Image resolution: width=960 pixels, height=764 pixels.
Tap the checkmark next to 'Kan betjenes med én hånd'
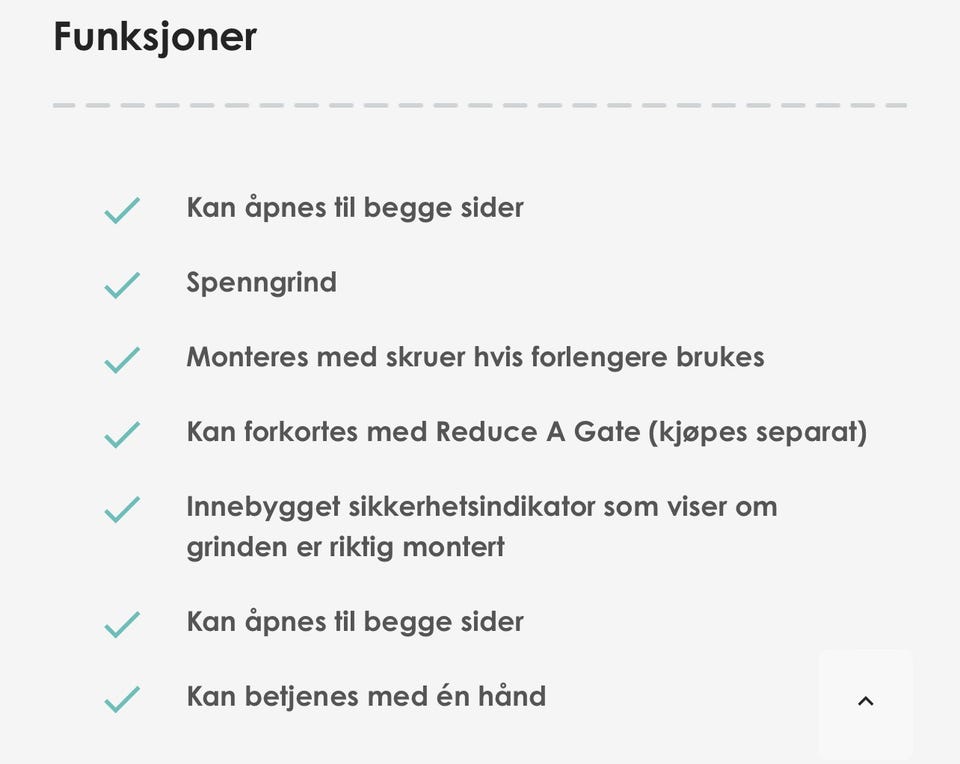coord(122,699)
